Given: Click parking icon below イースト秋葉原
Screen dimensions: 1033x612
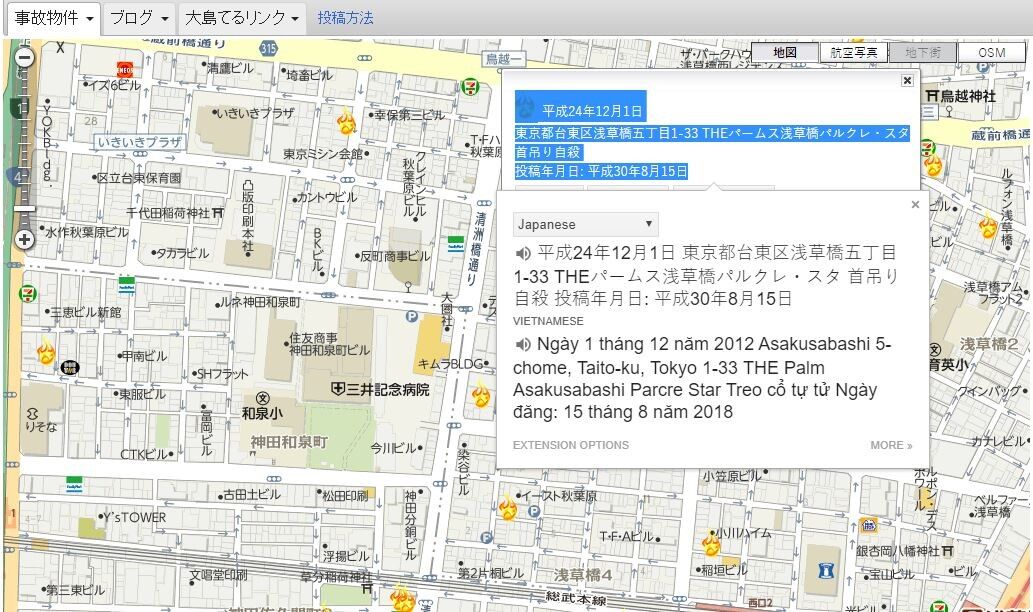Looking at the screenshot, I should 534,511.
